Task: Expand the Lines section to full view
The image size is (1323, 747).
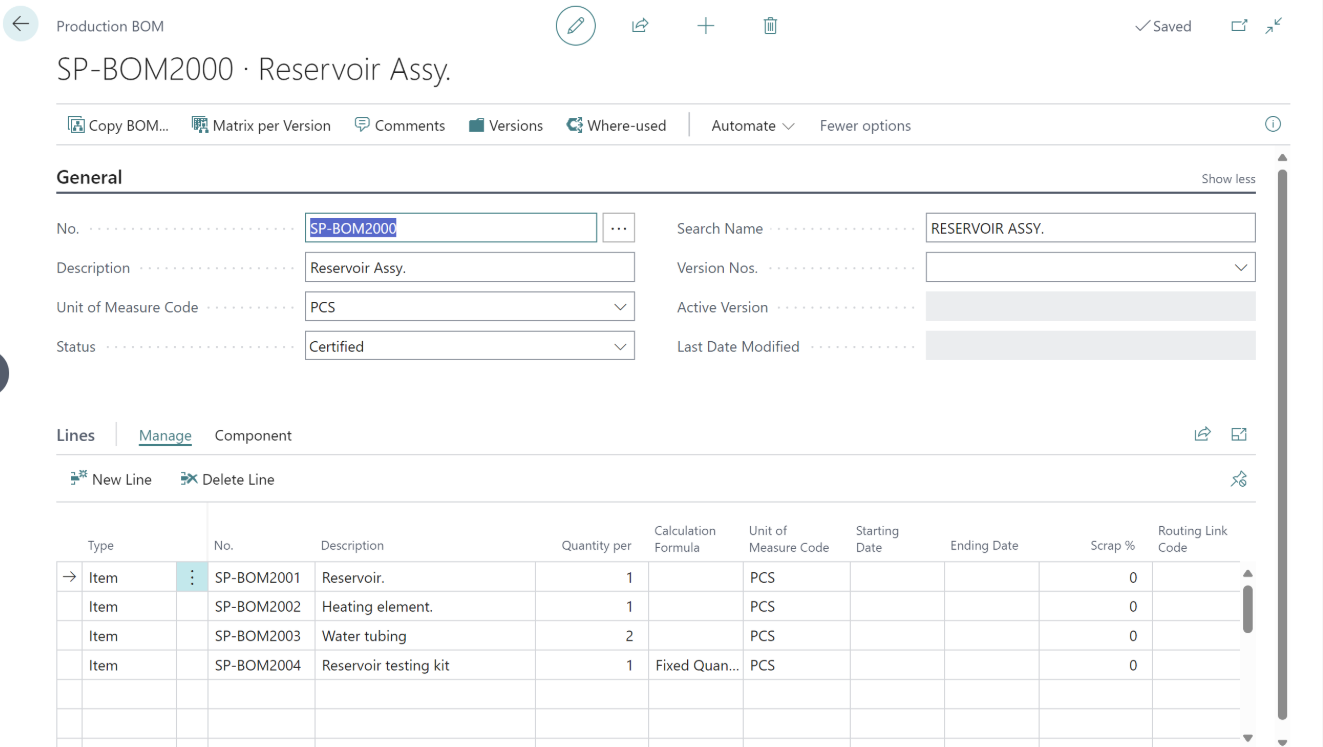Action: tap(1239, 434)
